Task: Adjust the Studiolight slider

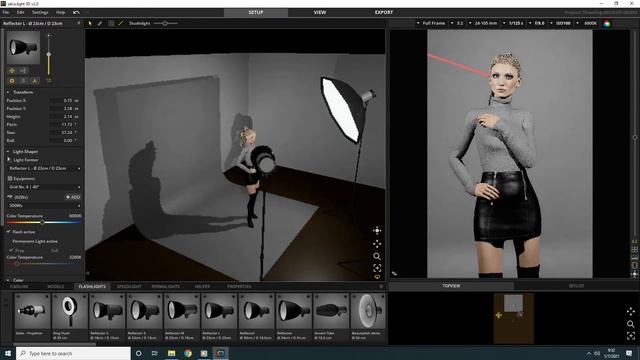Action: coord(165,23)
